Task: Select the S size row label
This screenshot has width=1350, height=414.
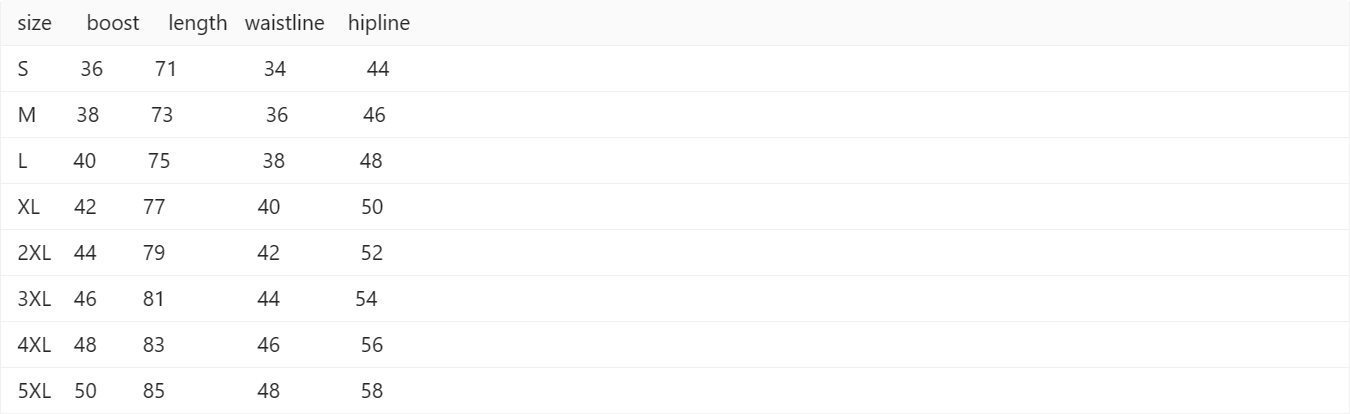Action: point(23,69)
